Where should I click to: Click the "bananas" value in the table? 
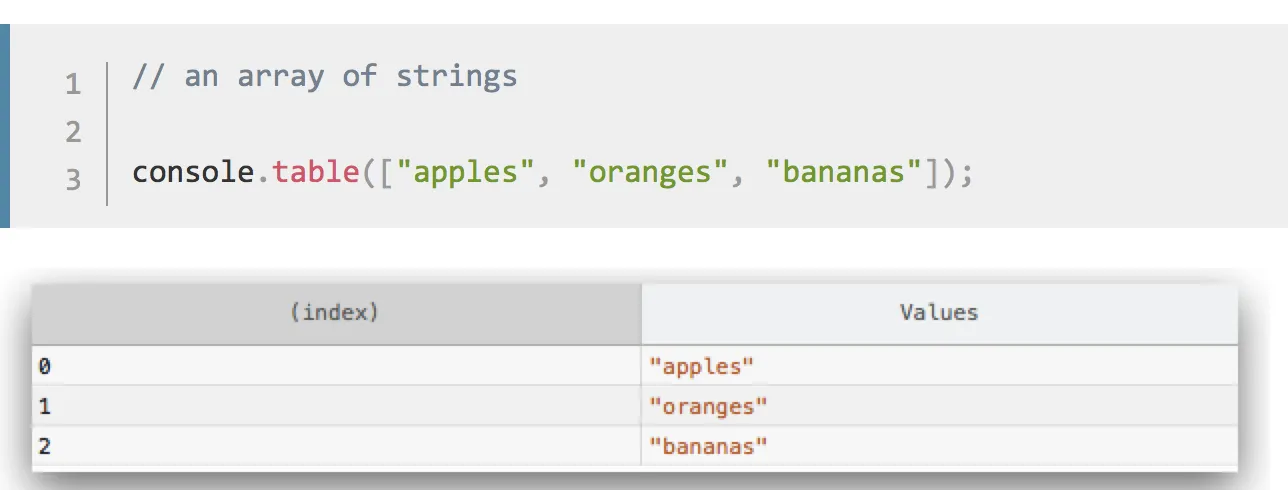pyautogui.click(x=708, y=446)
